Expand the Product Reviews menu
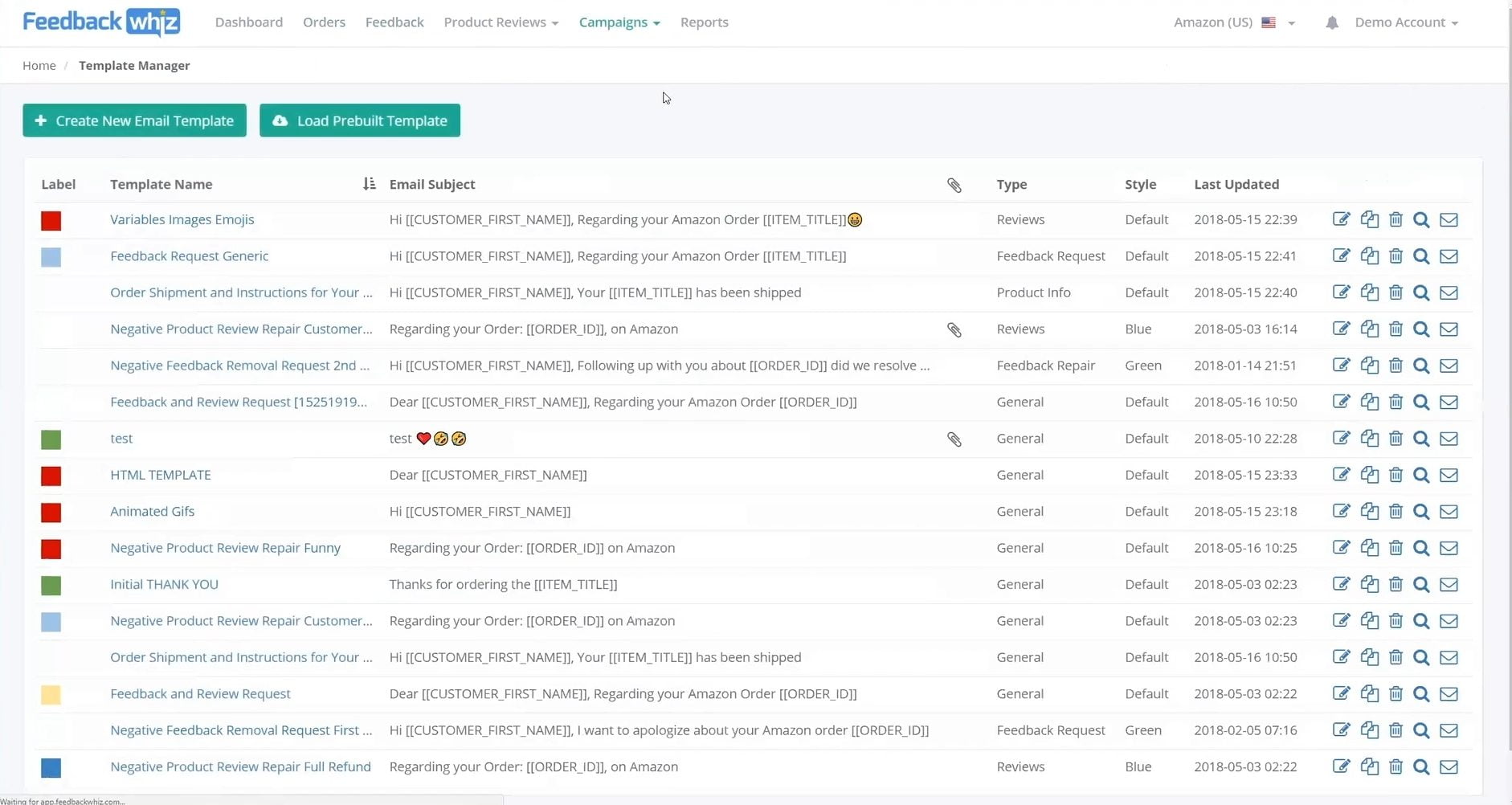1512x805 pixels. [501, 22]
